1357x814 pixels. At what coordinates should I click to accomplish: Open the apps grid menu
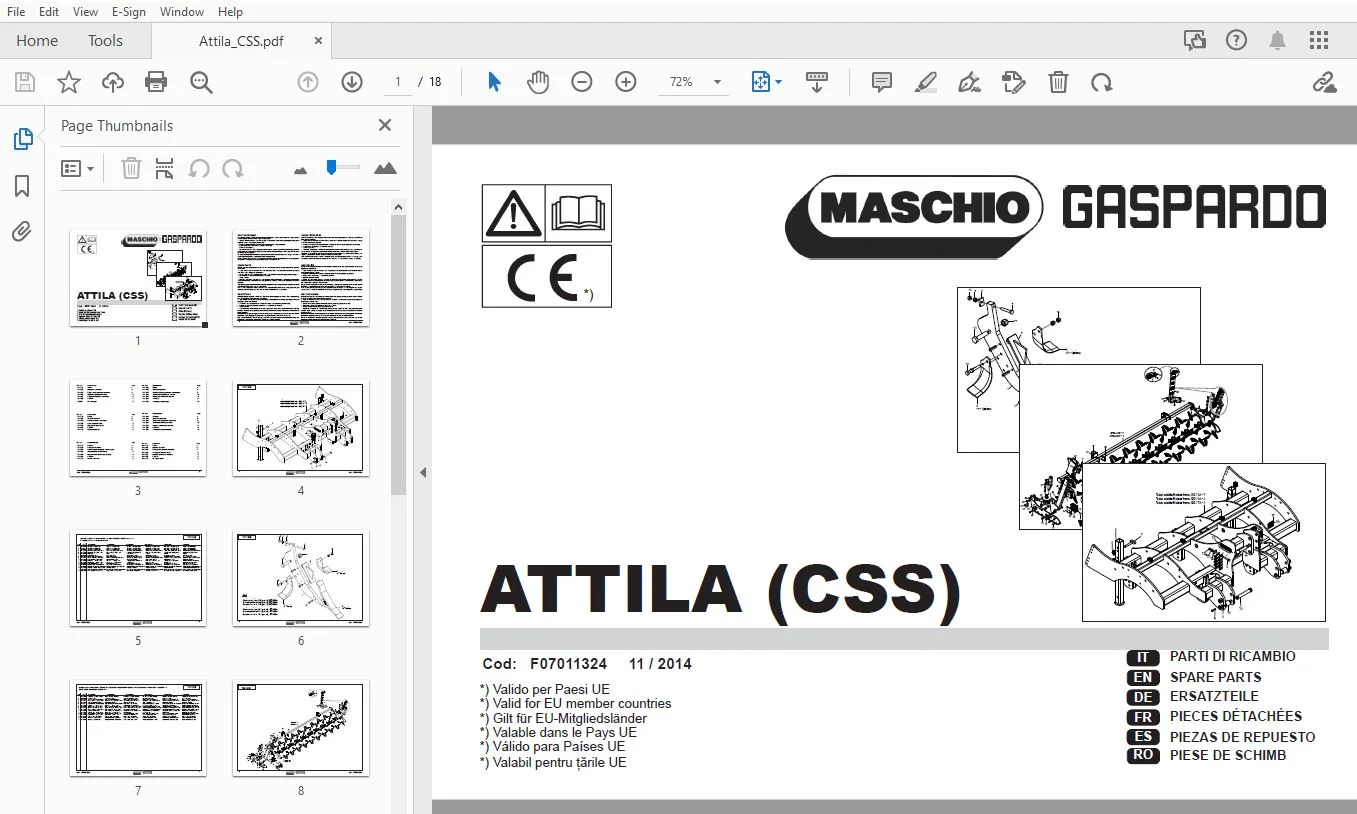1319,40
